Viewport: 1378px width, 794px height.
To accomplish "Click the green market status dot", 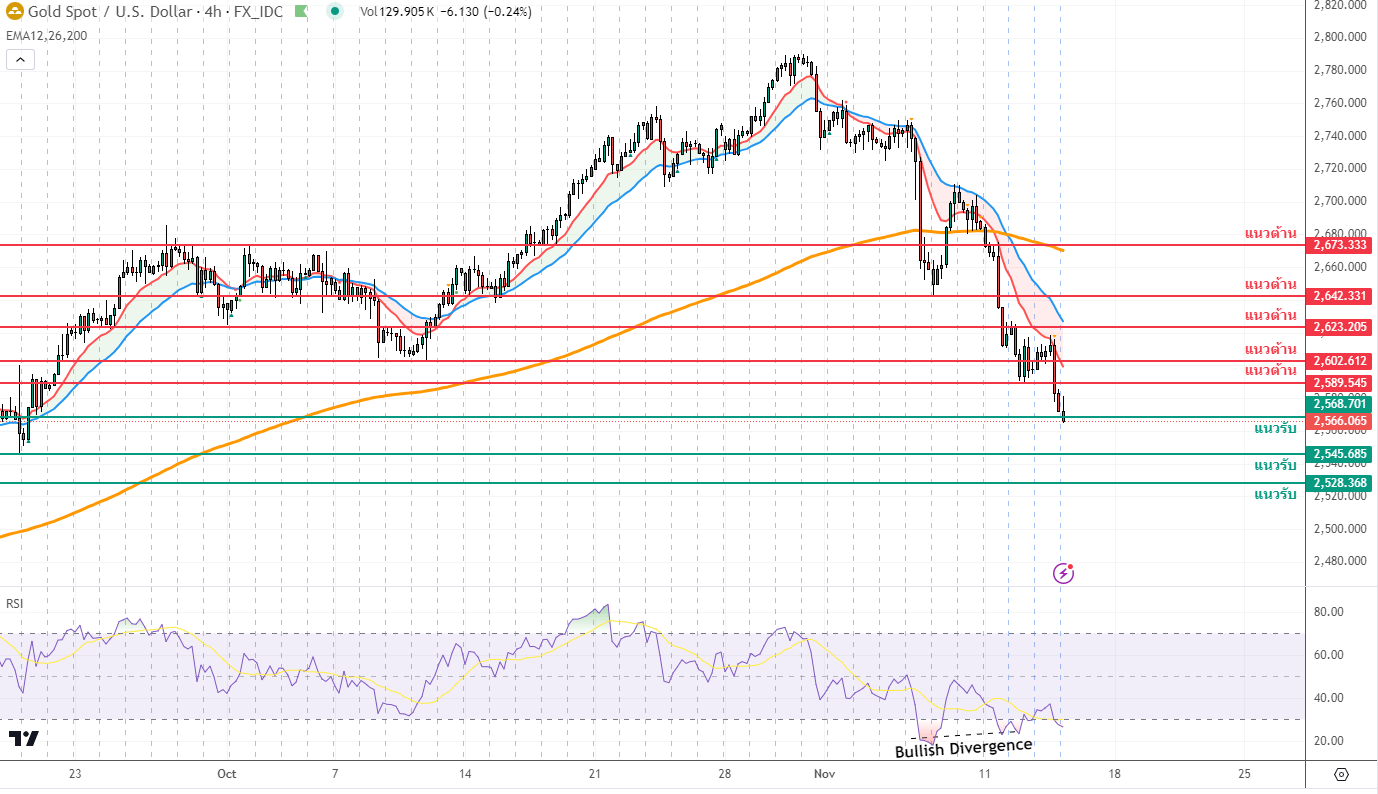I will (x=336, y=12).
